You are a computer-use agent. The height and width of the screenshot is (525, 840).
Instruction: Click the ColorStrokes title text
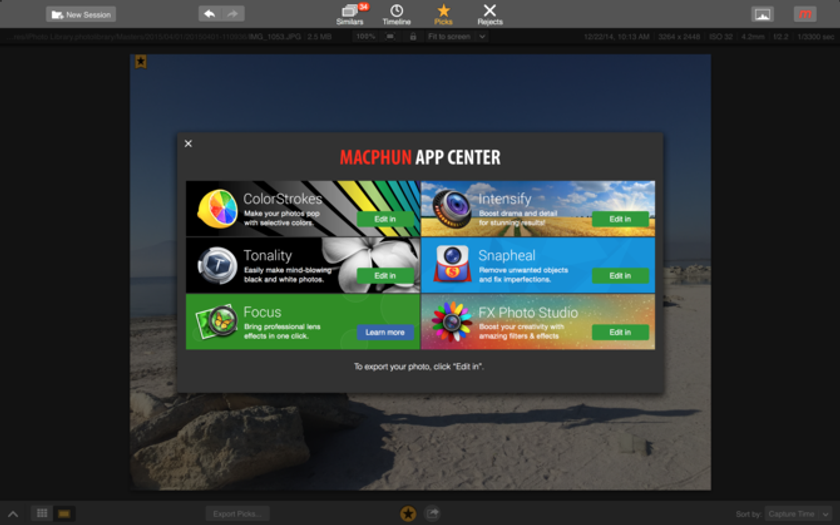[283, 199]
